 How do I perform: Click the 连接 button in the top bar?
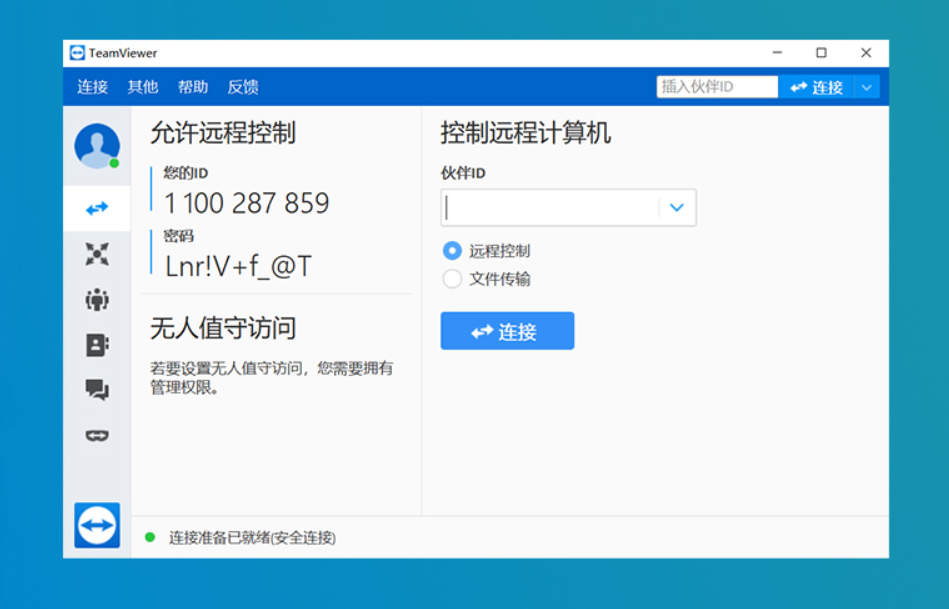818,87
